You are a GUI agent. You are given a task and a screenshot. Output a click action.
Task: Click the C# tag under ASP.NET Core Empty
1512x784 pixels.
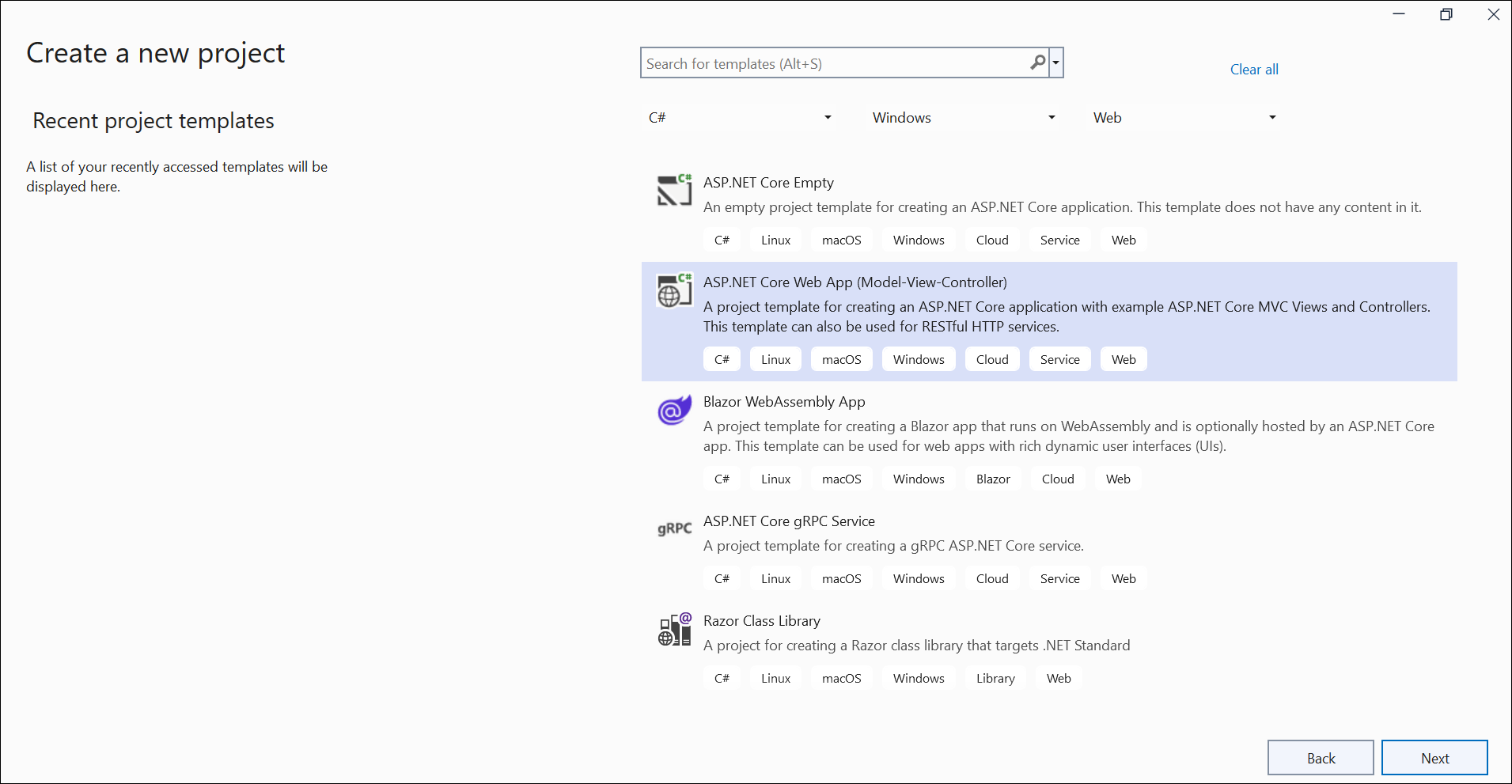tap(722, 240)
